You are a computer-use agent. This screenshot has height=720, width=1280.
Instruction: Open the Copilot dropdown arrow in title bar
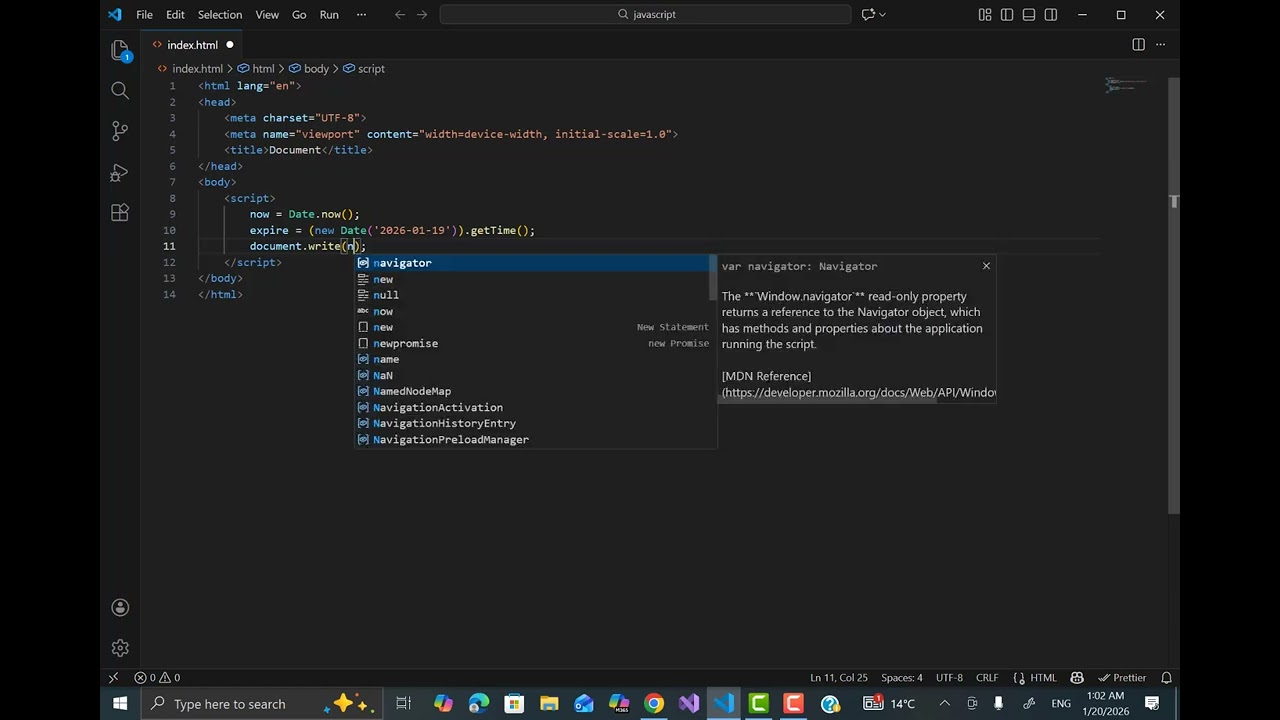tap(882, 15)
